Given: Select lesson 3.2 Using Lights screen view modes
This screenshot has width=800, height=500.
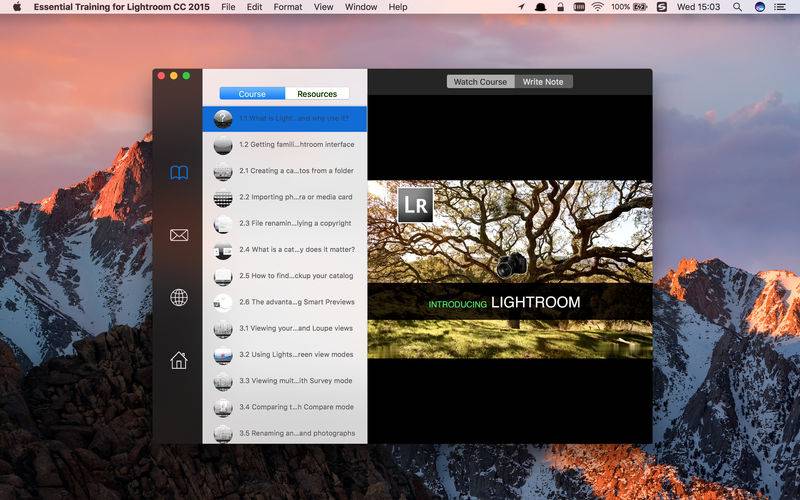Looking at the screenshot, I should pyautogui.click(x=285, y=355).
